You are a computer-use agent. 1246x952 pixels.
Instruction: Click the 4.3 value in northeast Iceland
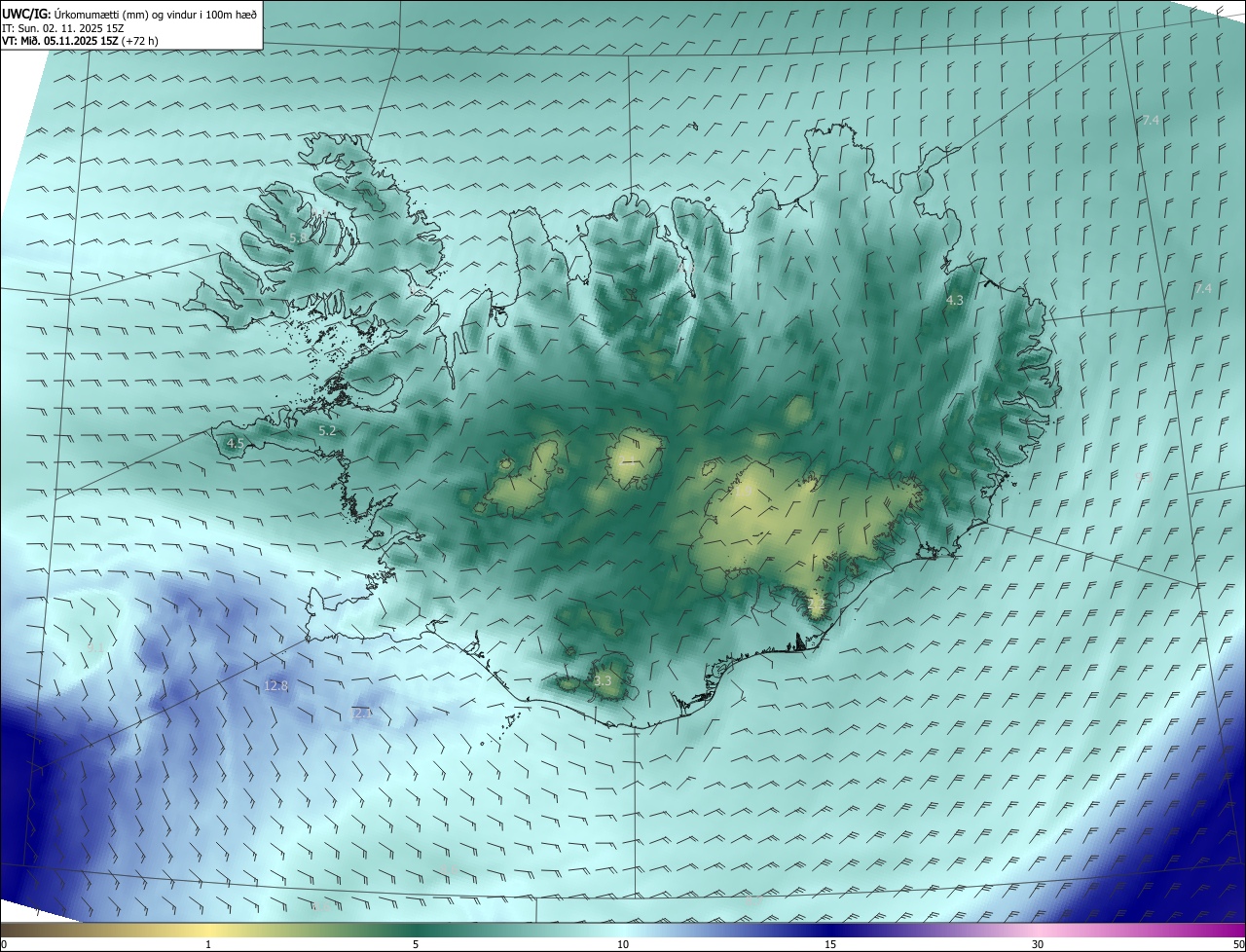(955, 301)
